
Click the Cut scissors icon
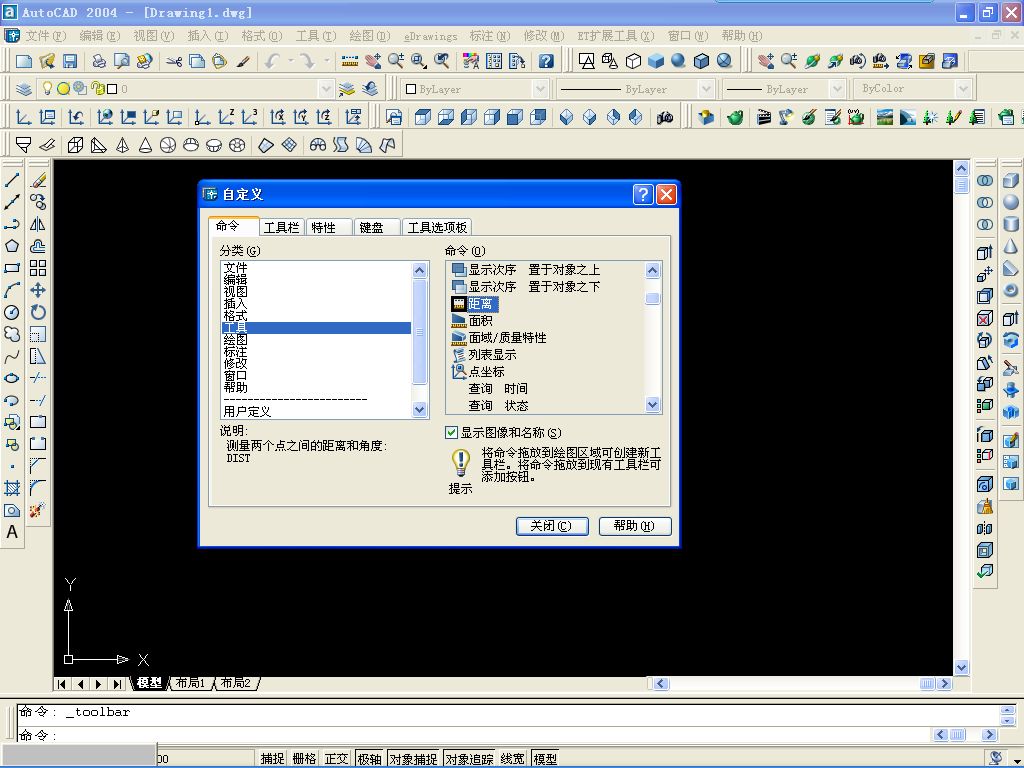[174, 61]
